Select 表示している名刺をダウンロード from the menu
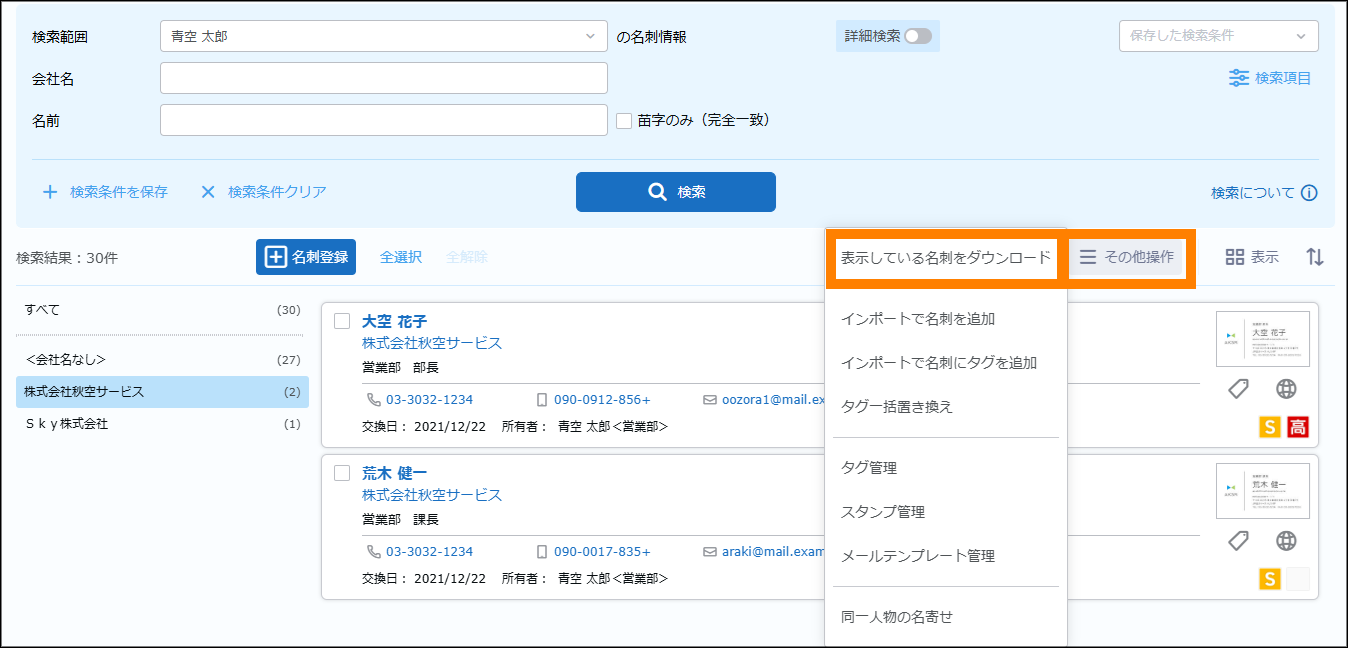This screenshot has height=648, width=1348. [x=945, y=258]
